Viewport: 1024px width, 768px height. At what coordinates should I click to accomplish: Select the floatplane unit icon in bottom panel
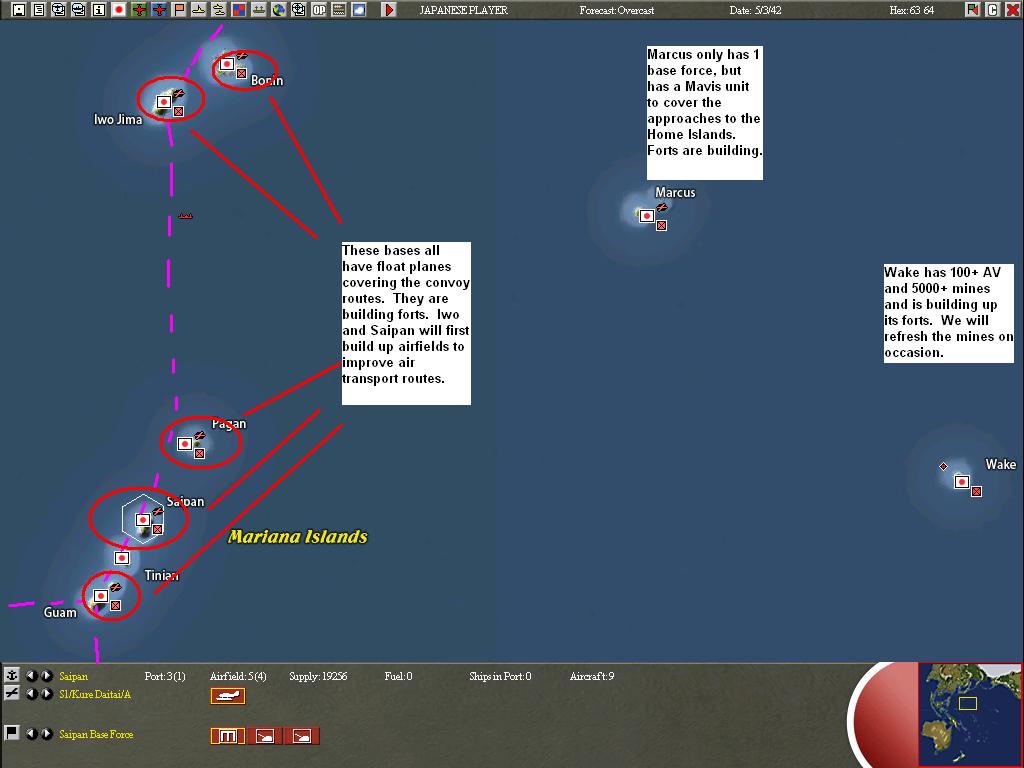click(x=228, y=696)
